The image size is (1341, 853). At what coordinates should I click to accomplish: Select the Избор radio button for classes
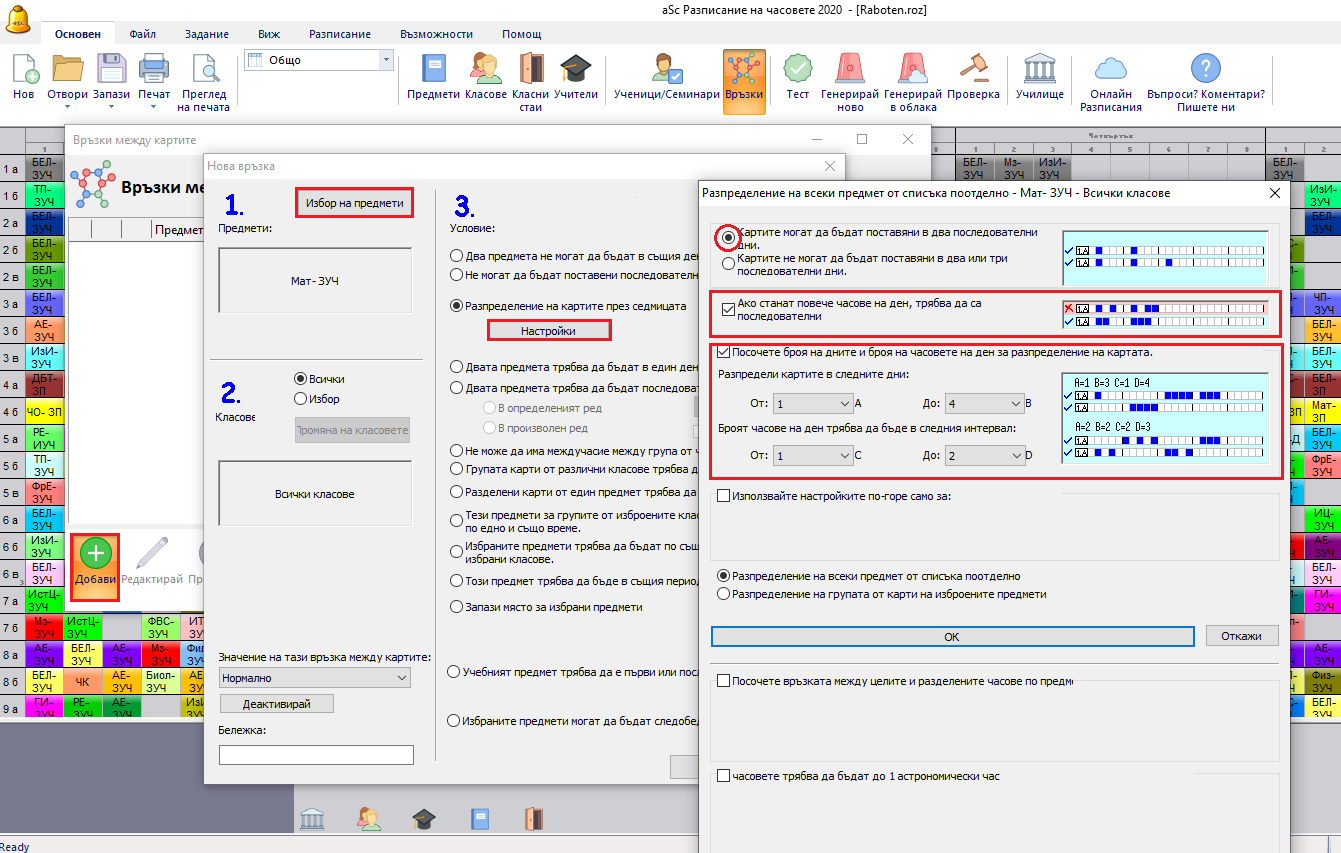300,399
